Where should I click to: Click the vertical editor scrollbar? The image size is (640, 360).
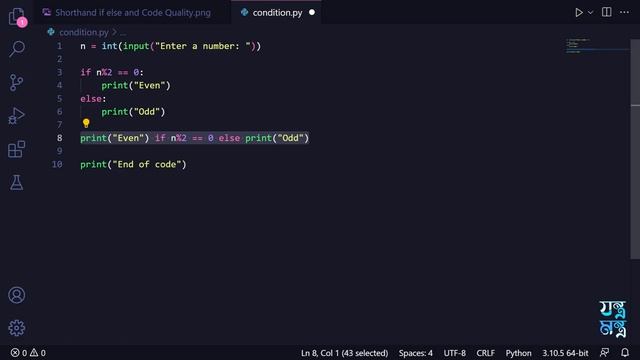click(x=635, y=149)
